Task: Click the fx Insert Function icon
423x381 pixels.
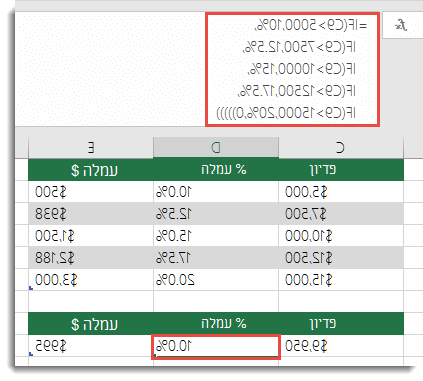Action: (x=401, y=25)
